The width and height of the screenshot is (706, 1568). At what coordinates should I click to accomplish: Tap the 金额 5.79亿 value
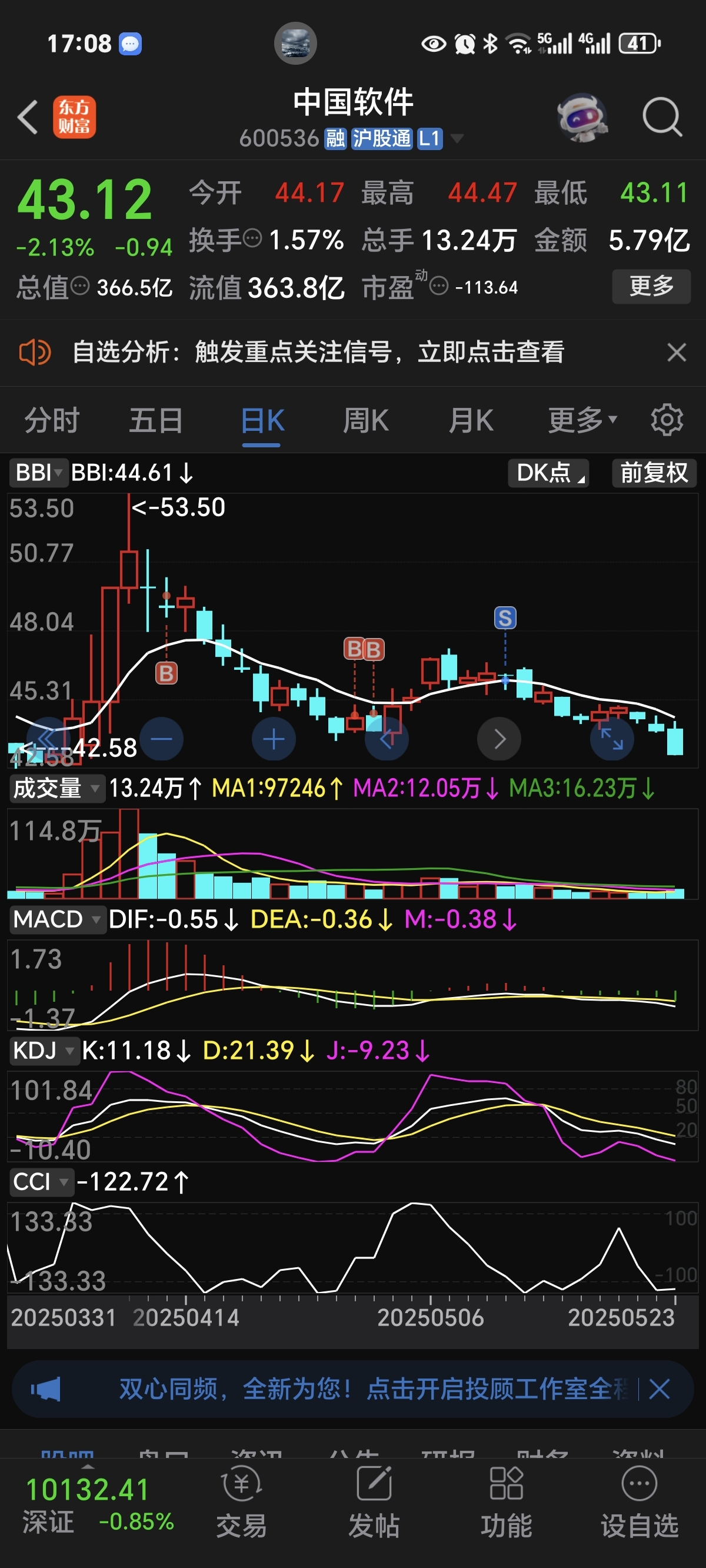(x=649, y=240)
